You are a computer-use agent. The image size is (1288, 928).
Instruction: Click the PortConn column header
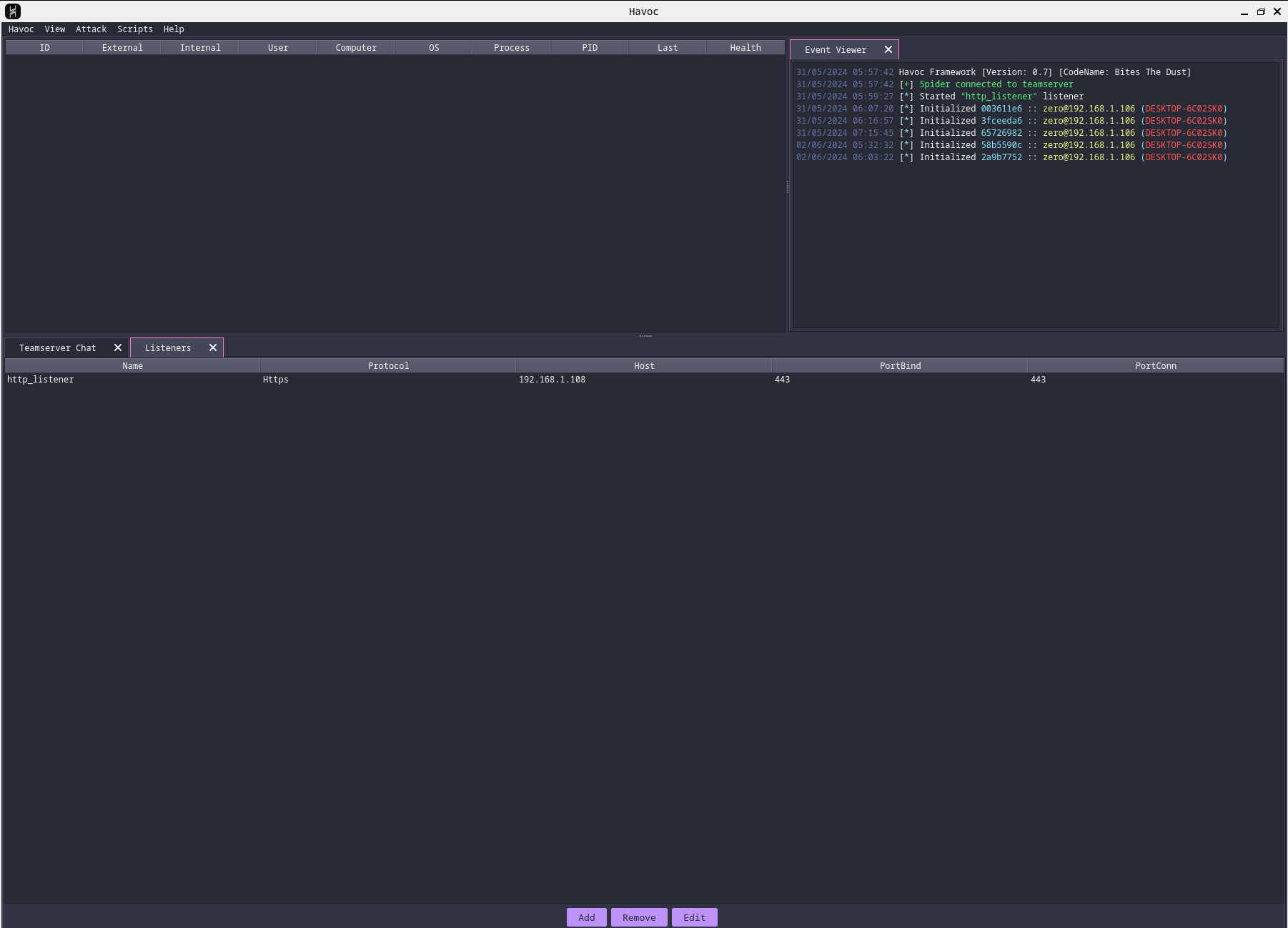tap(1156, 366)
